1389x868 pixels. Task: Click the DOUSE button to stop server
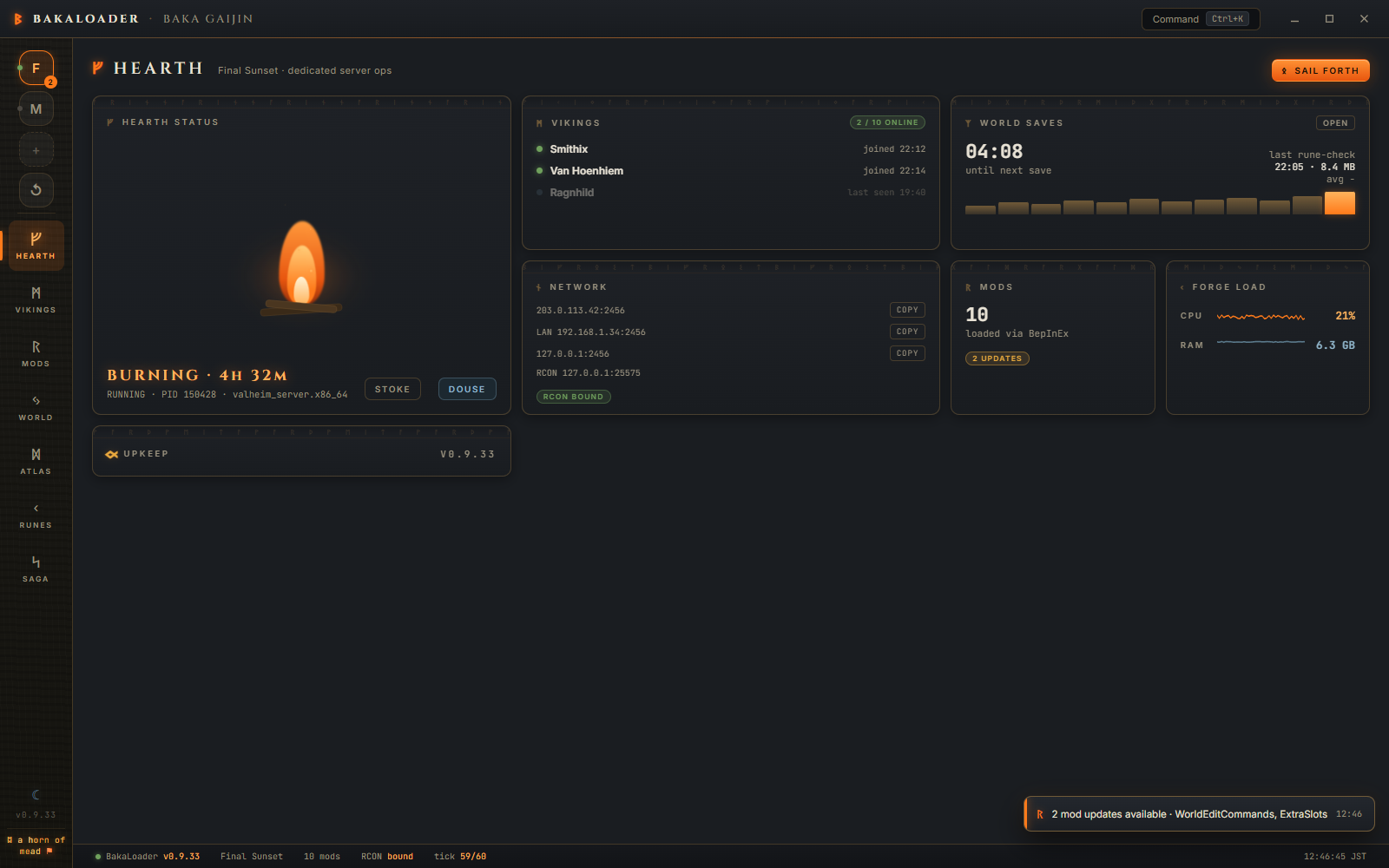pos(467,389)
